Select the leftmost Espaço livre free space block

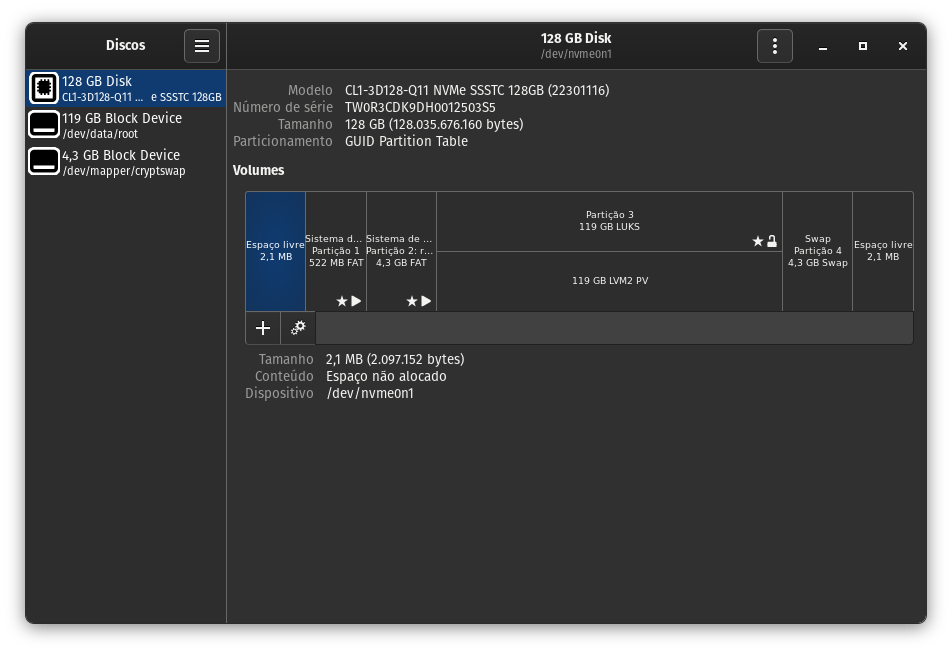275,251
